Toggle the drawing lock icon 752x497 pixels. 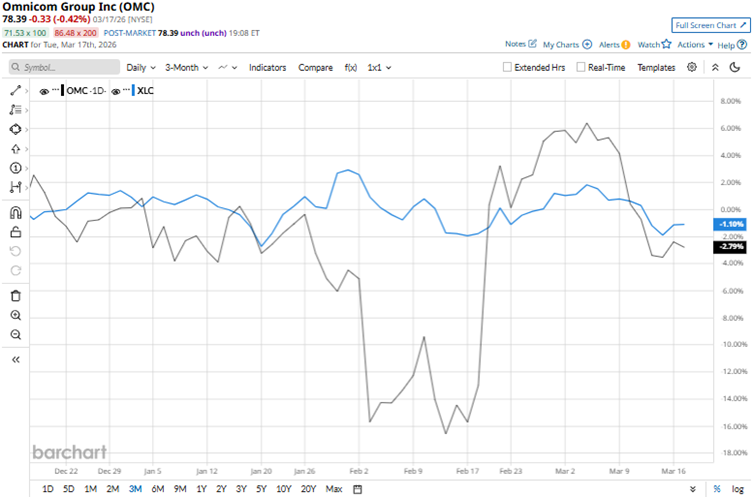pos(15,232)
